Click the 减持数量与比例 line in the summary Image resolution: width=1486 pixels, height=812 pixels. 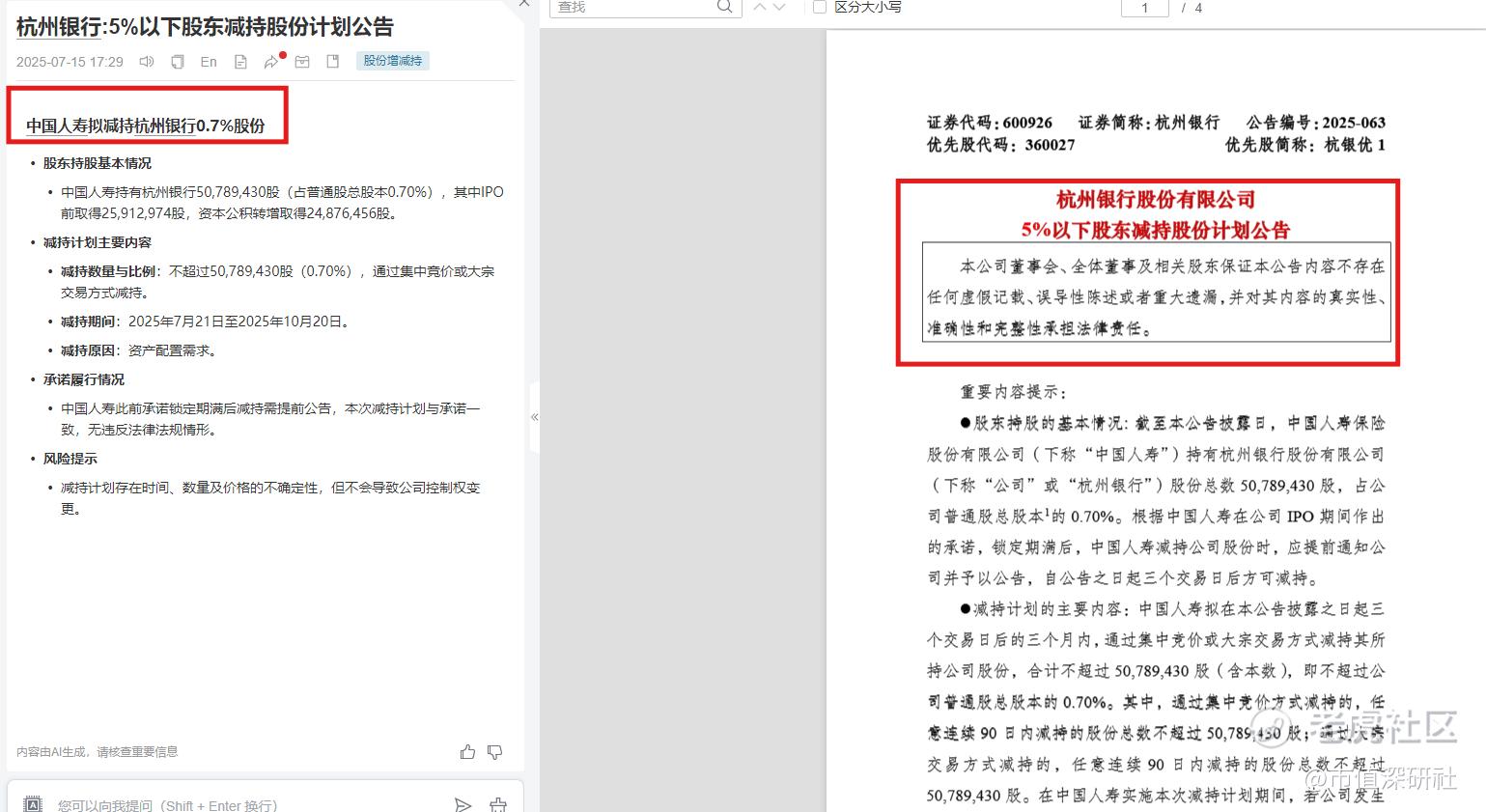277,282
